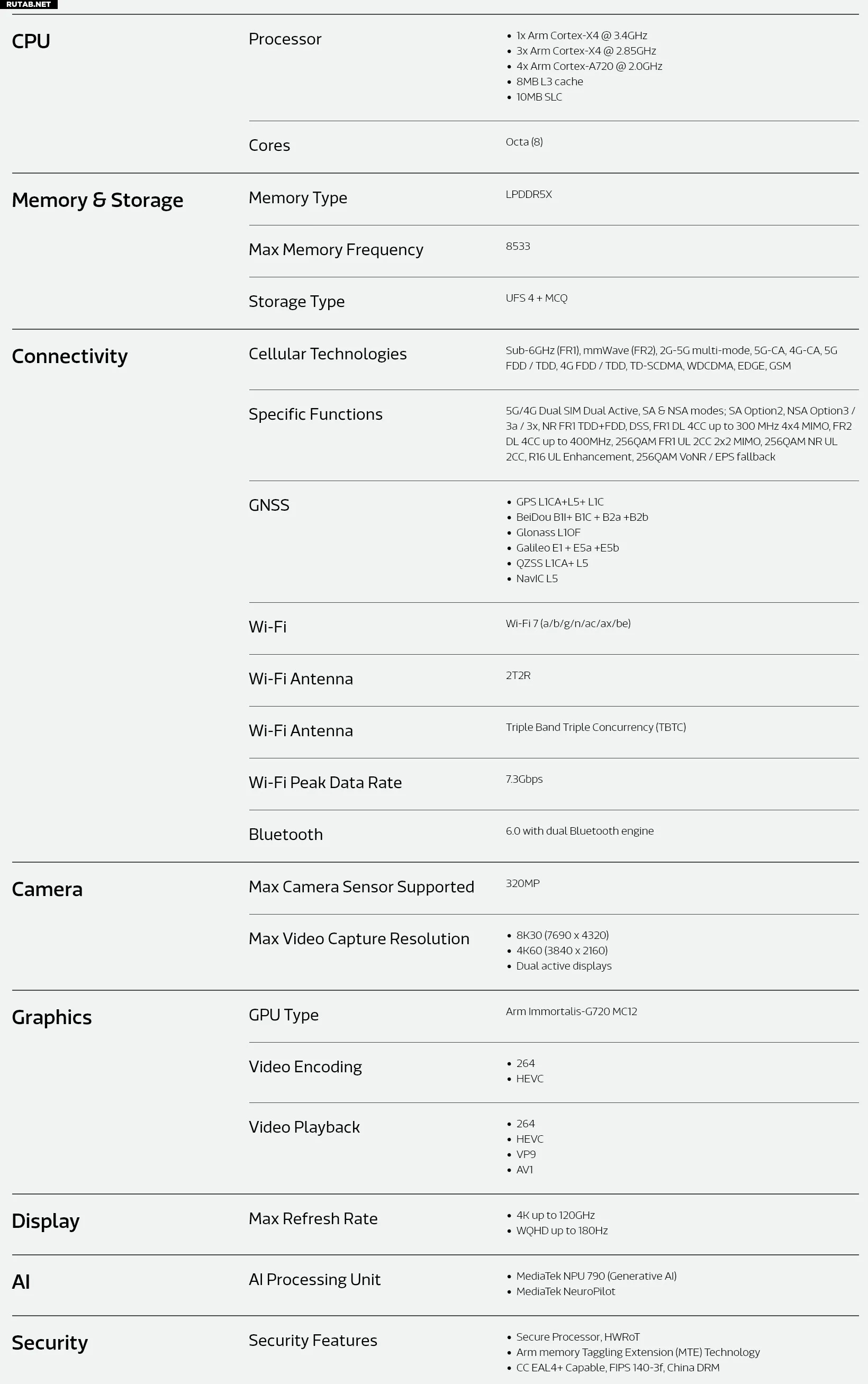Click the Wi-Fi Peak Data Rate label
The height and width of the screenshot is (1384, 868).
pos(325,782)
